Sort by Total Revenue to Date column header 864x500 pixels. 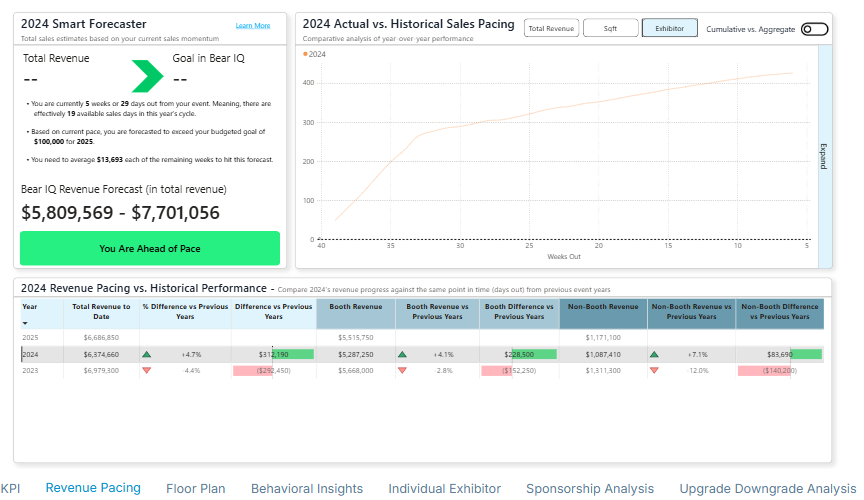click(x=101, y=312)
